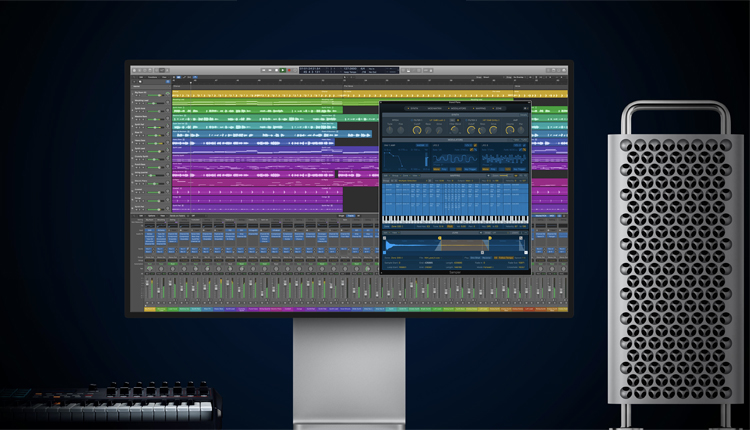Screen dimensions: 750x430
Task: Click the Duplicate Track icon
Action: coord(140,82)
